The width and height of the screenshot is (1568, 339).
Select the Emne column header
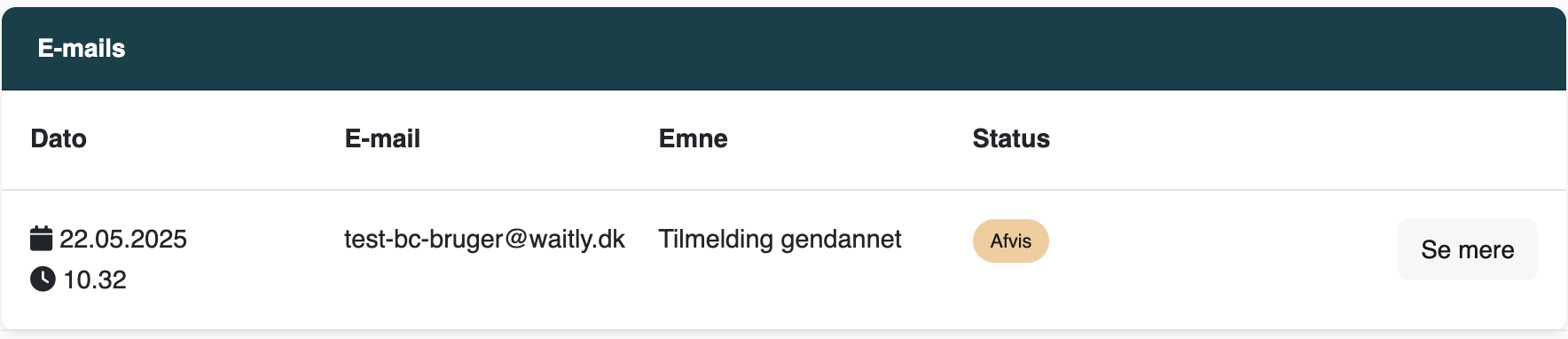click(693, 138)
